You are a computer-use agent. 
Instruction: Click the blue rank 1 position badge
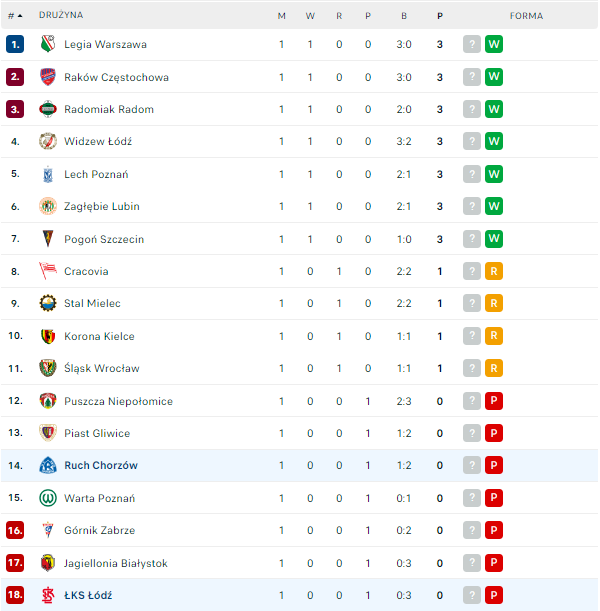click(14, 44)
